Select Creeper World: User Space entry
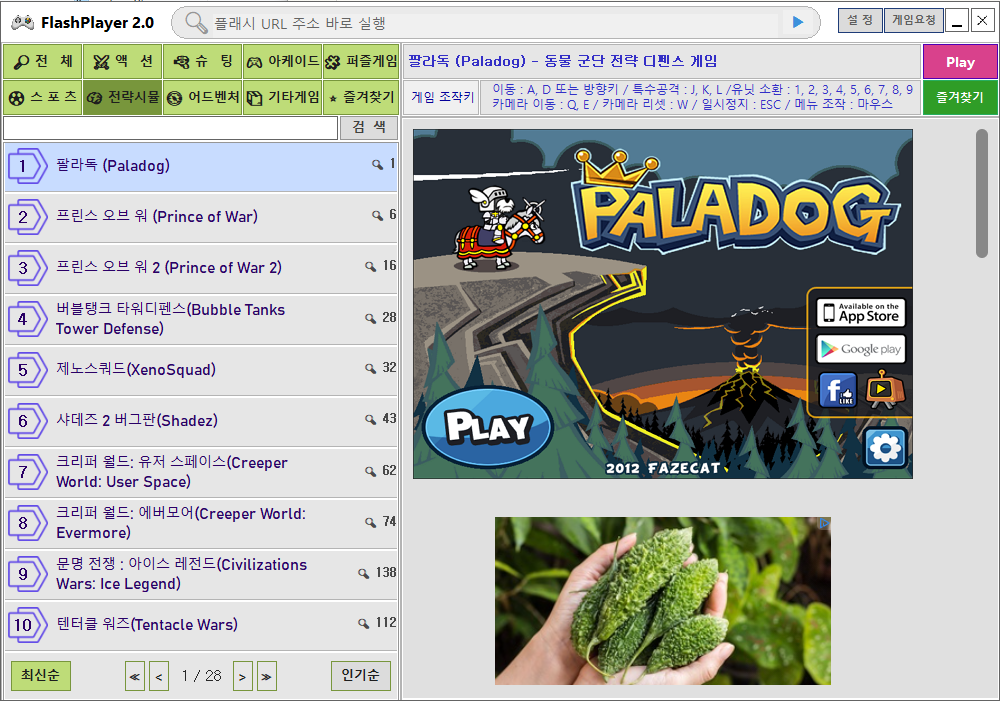The image size is (1000, 701). [x=201, y=472]
